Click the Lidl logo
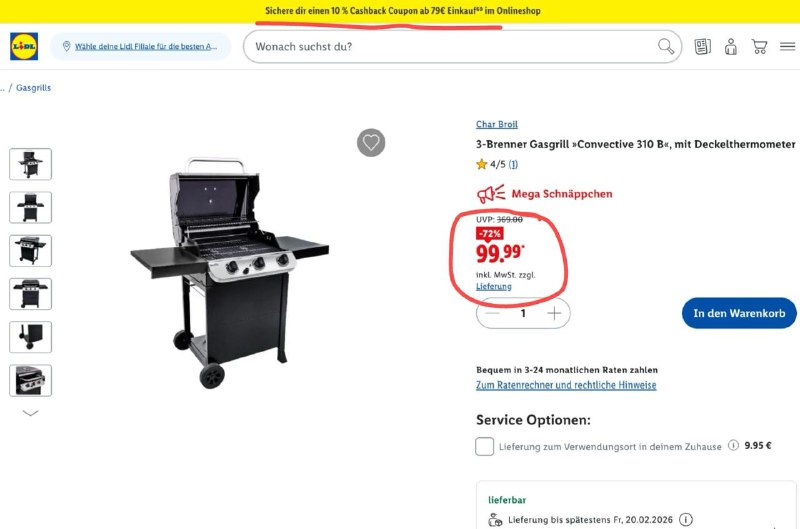The image size is (800, 529). [x=24, y=46]
